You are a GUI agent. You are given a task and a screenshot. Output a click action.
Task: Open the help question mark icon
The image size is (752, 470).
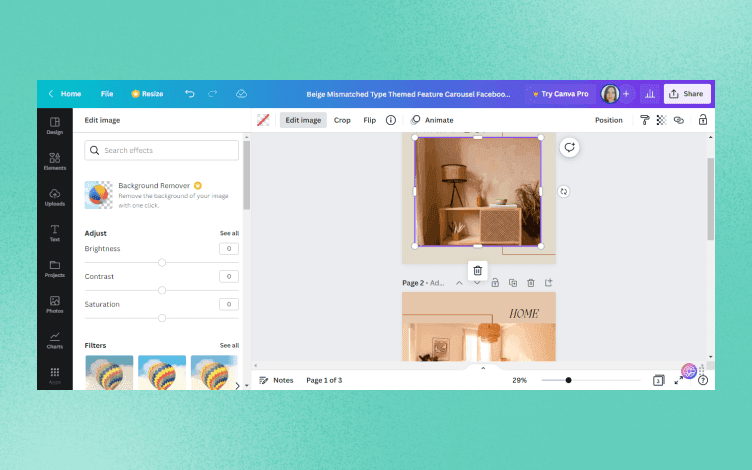(703, 380)
